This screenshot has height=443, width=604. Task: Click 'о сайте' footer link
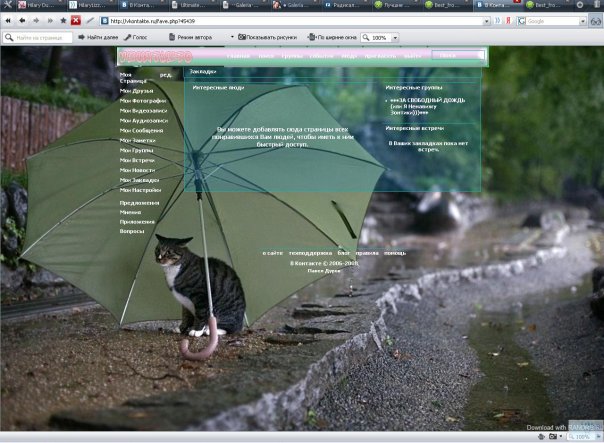[273, 253]
